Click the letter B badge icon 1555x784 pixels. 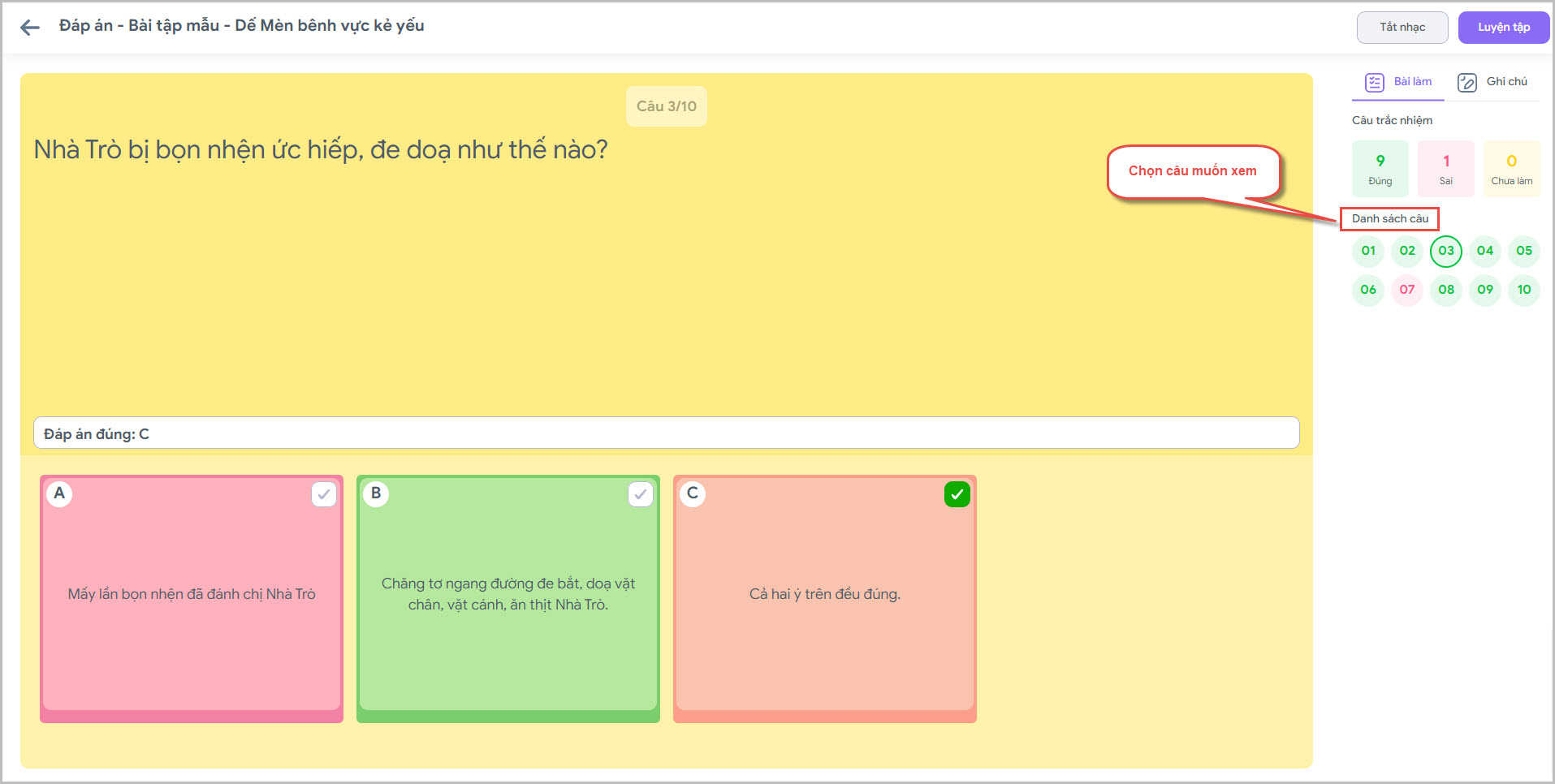pyautogui.click(x=376, y=493)
